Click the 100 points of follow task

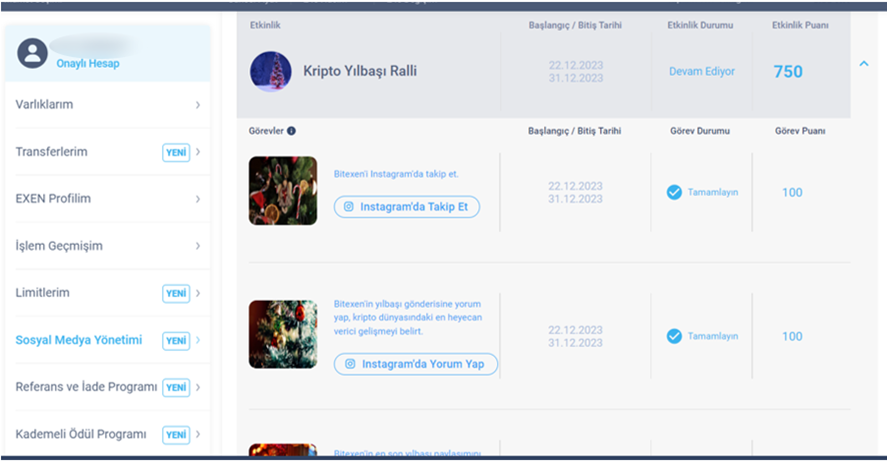coord(792,192)
